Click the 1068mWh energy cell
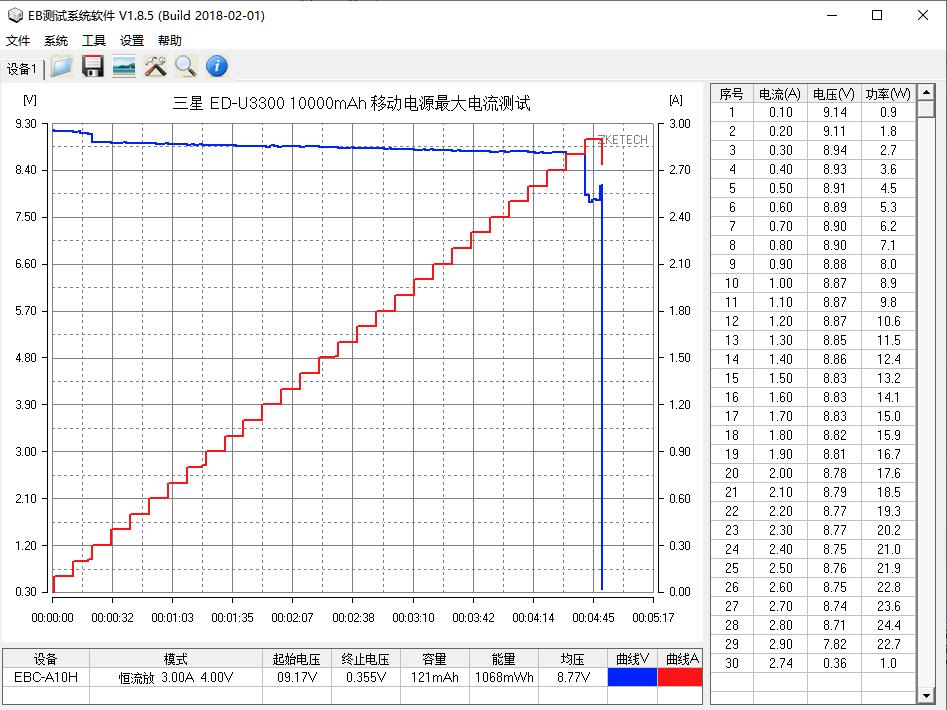This screenshot has height=710, width=947. tap(503, 677)
